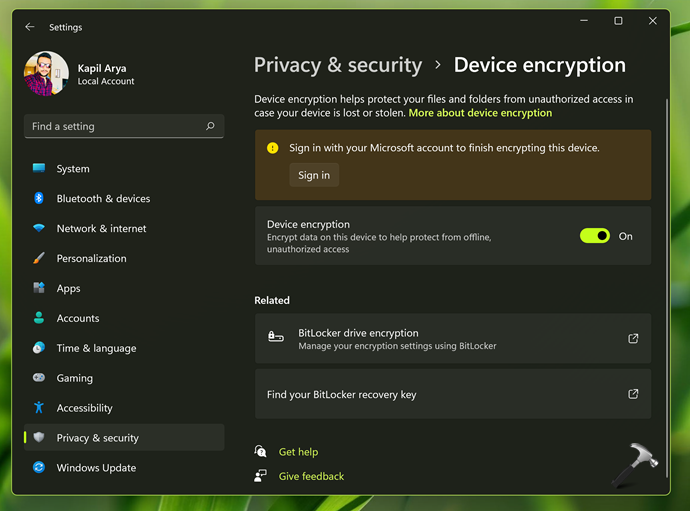
Task: Click the back arrow in title bar
Action: pyautogui.click(x=30, y=27)
